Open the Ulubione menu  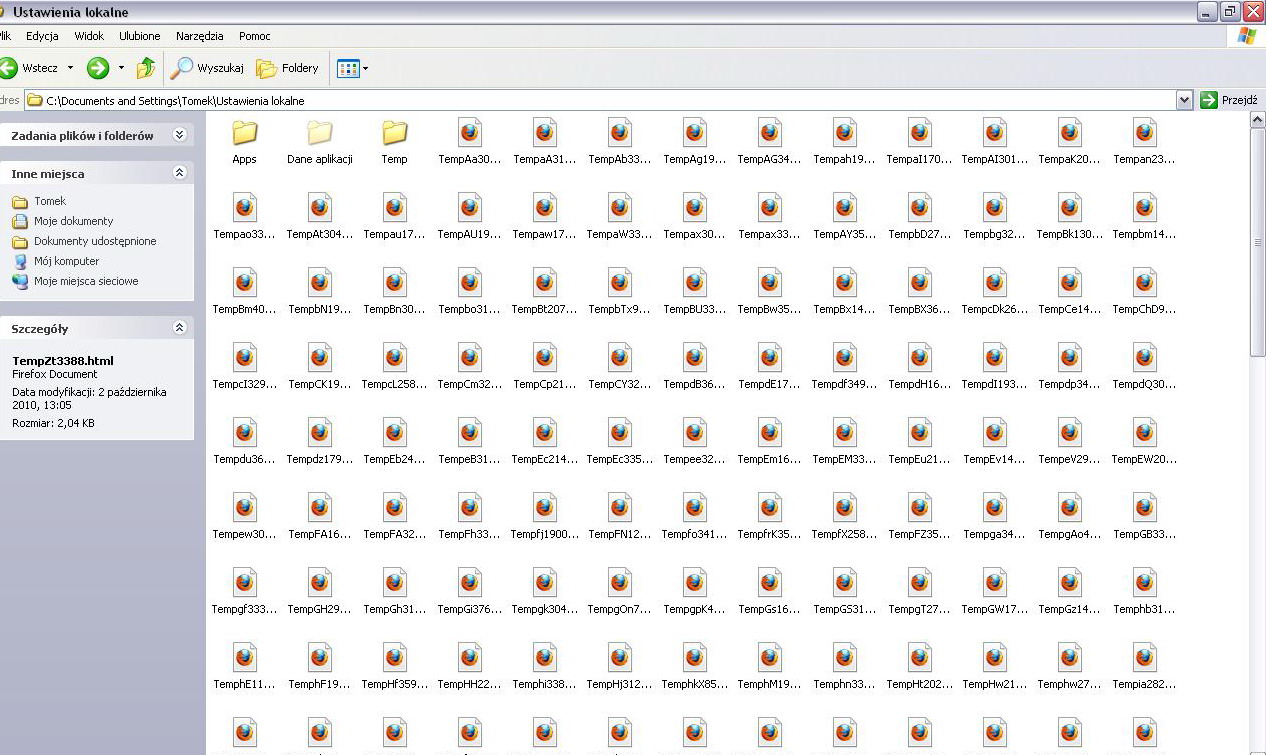(x=140, y=36)
